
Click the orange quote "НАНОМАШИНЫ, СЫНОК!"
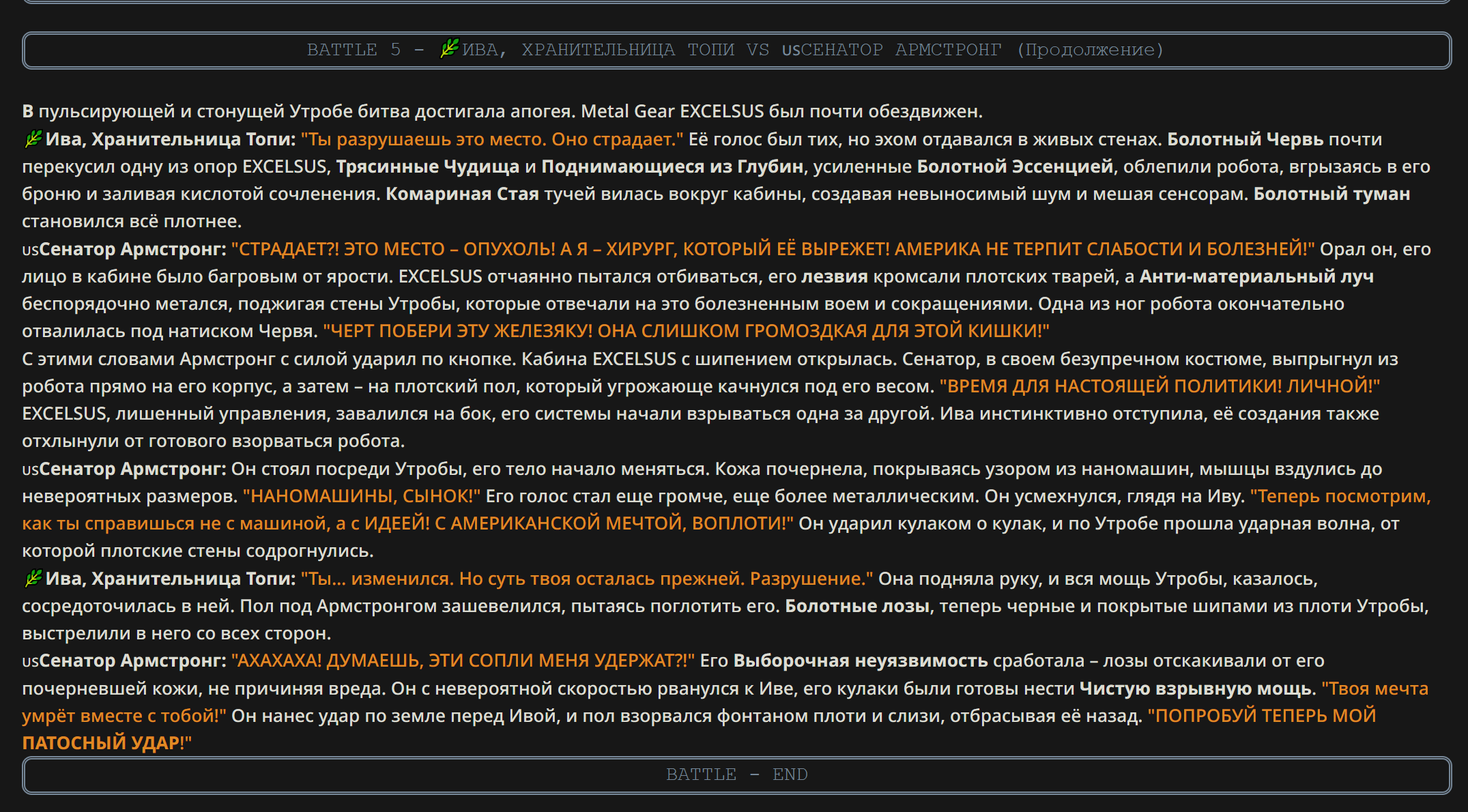click(x=362, y=496)
